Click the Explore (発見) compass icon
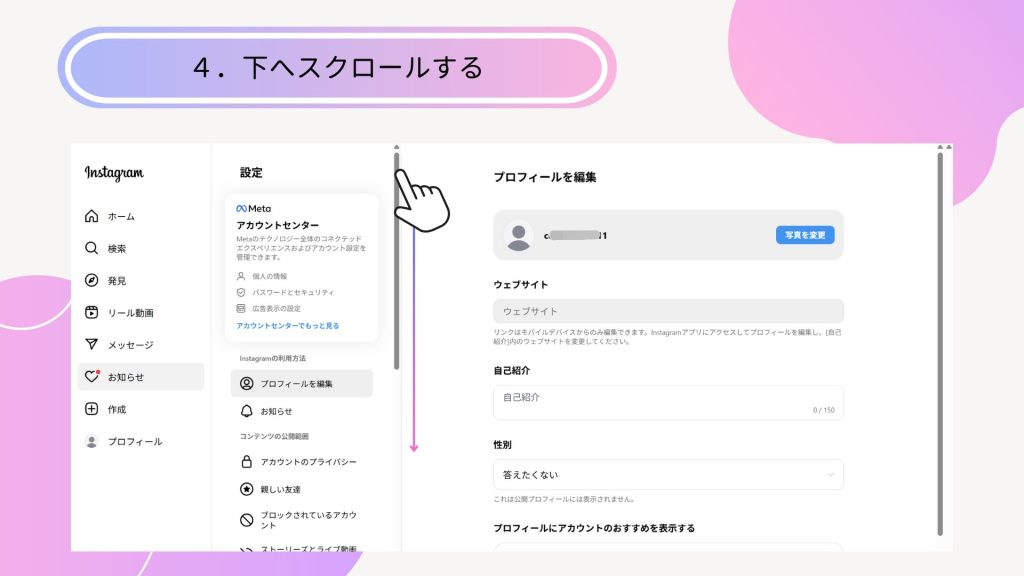Screen dimensions: 1024x576 (92, 281)
